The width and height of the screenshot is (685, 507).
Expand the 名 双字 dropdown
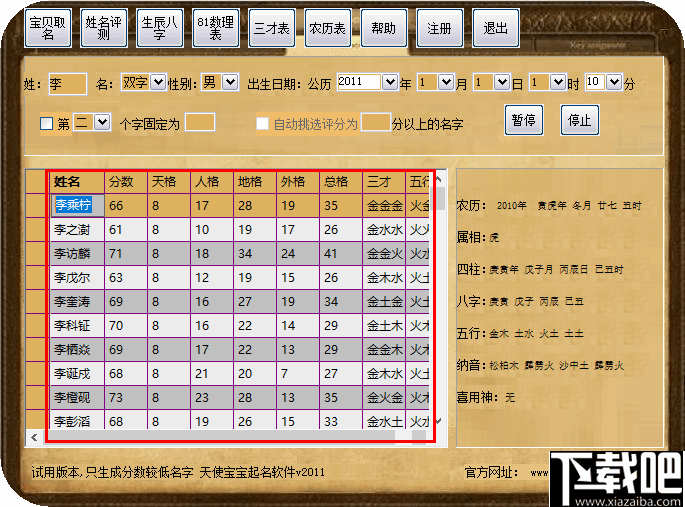point(158,82)
